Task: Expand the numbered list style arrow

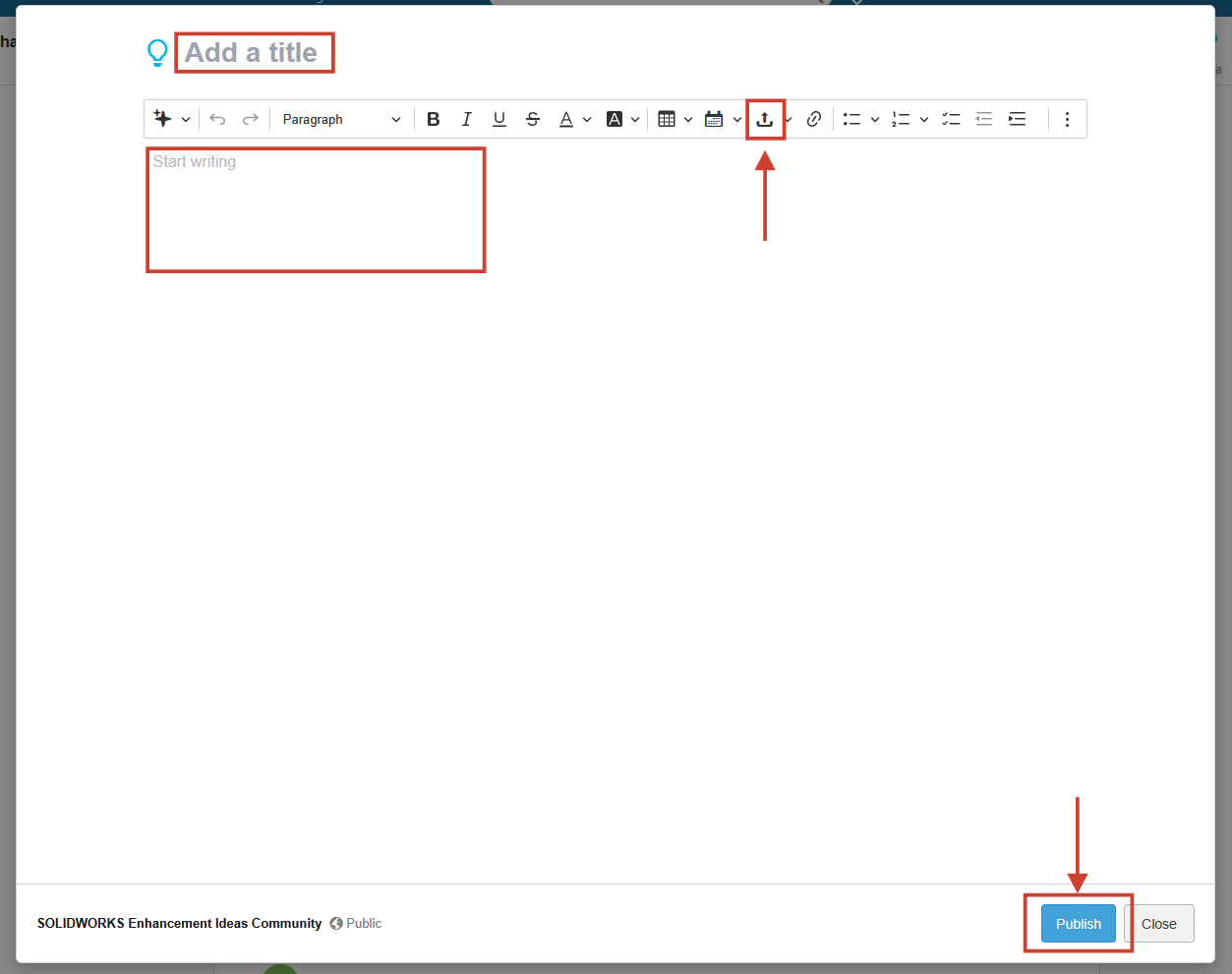Action: click(924, 120)
